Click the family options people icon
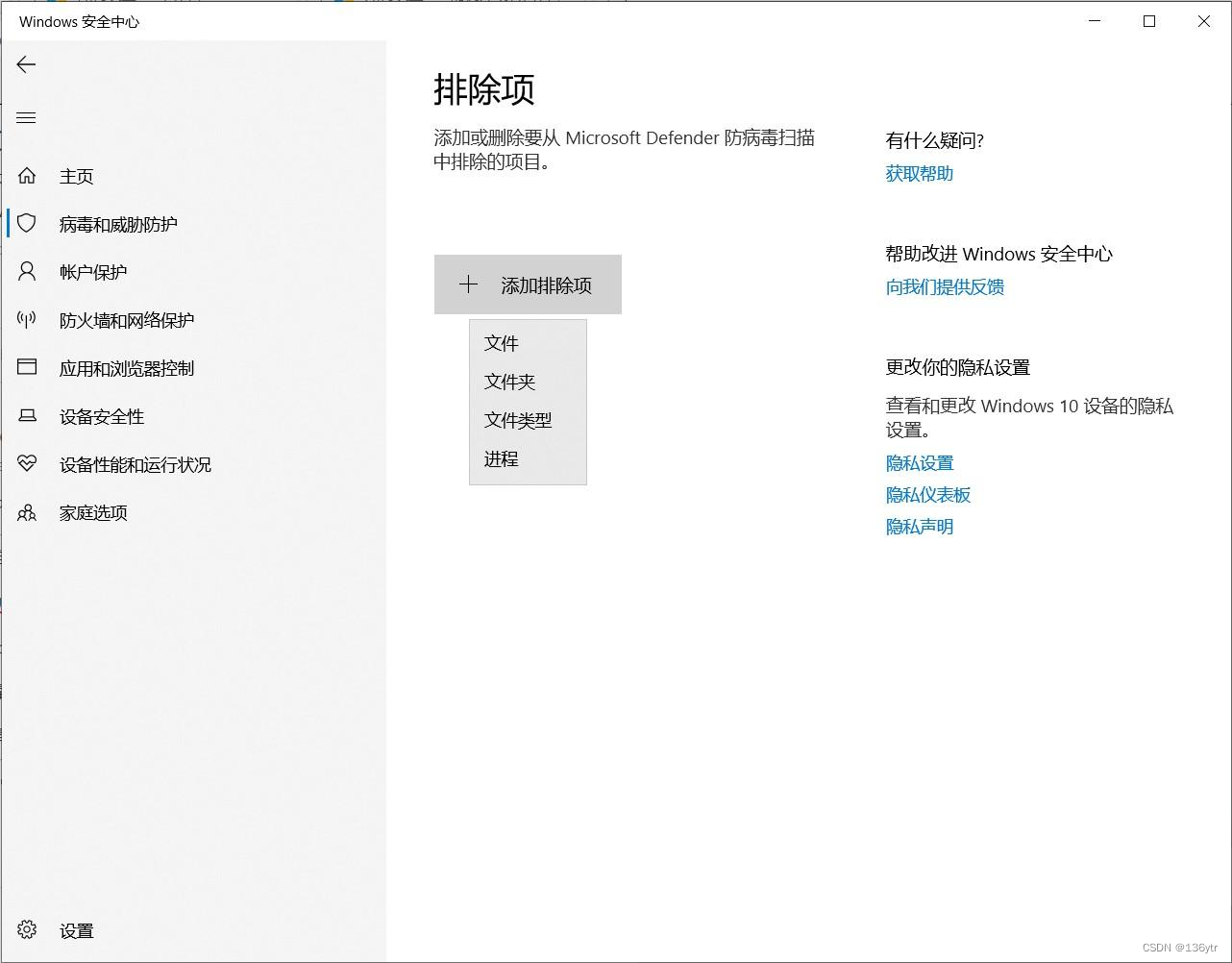 click(x=27, y=512)
